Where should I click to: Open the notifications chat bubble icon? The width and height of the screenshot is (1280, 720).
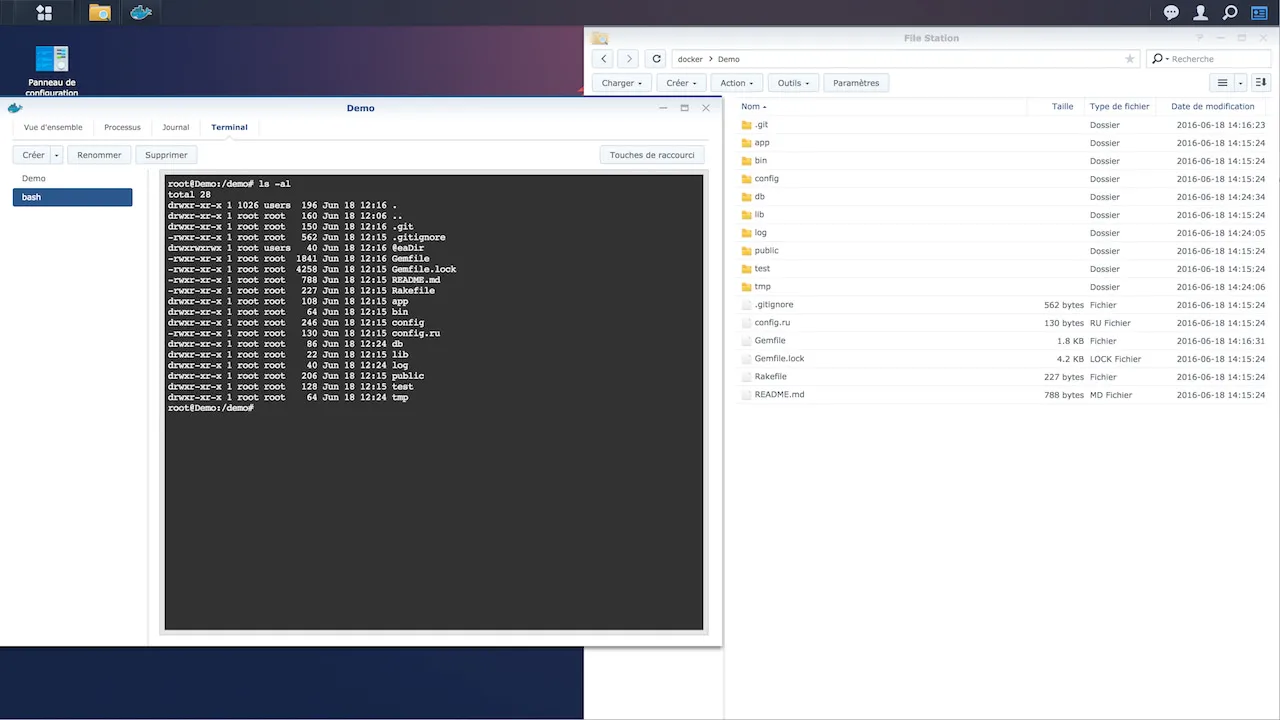tap(1171, 13)
